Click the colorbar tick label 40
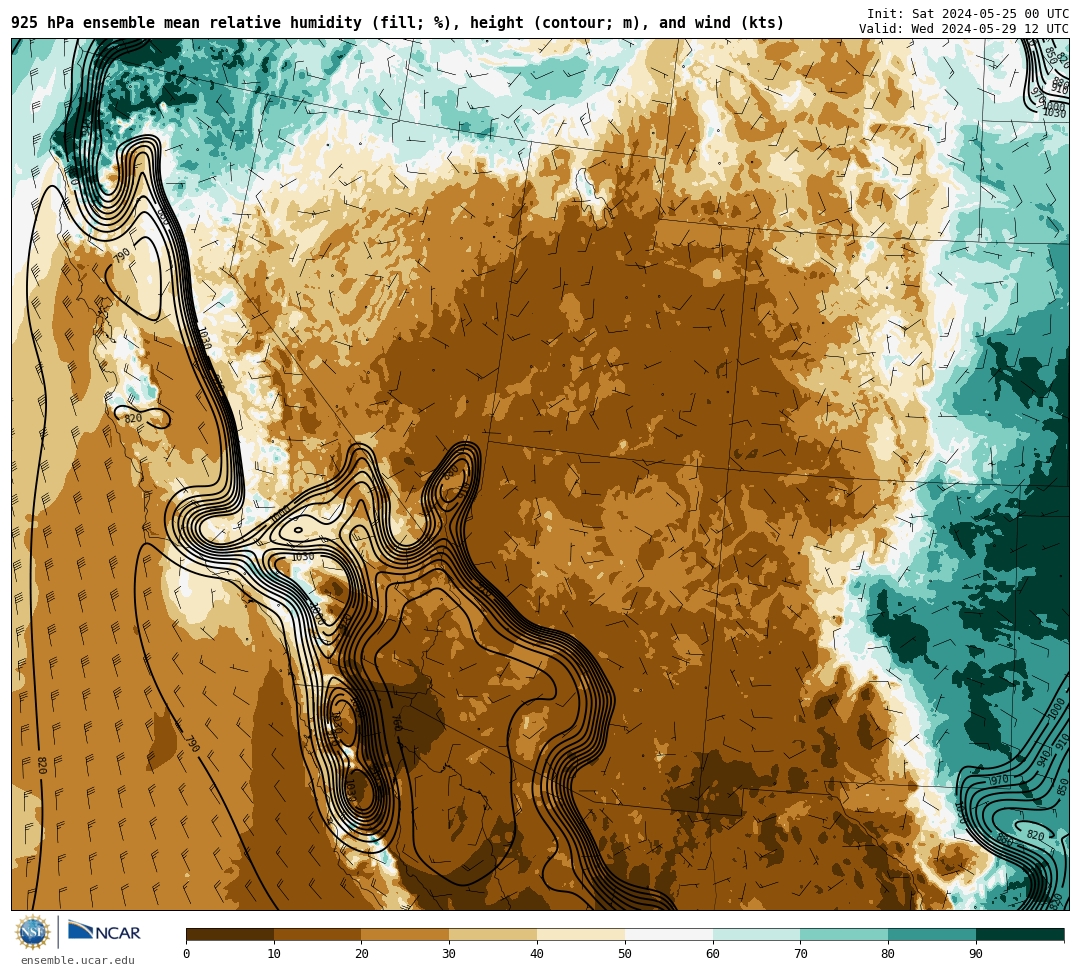 pyautogui.click(x=537, y=954)
